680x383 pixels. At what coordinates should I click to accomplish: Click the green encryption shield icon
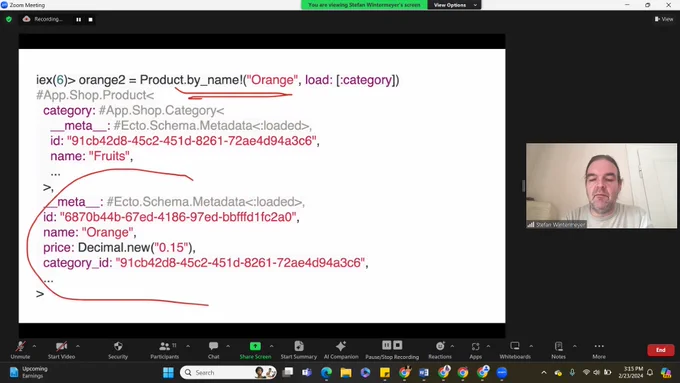point(9,19)
